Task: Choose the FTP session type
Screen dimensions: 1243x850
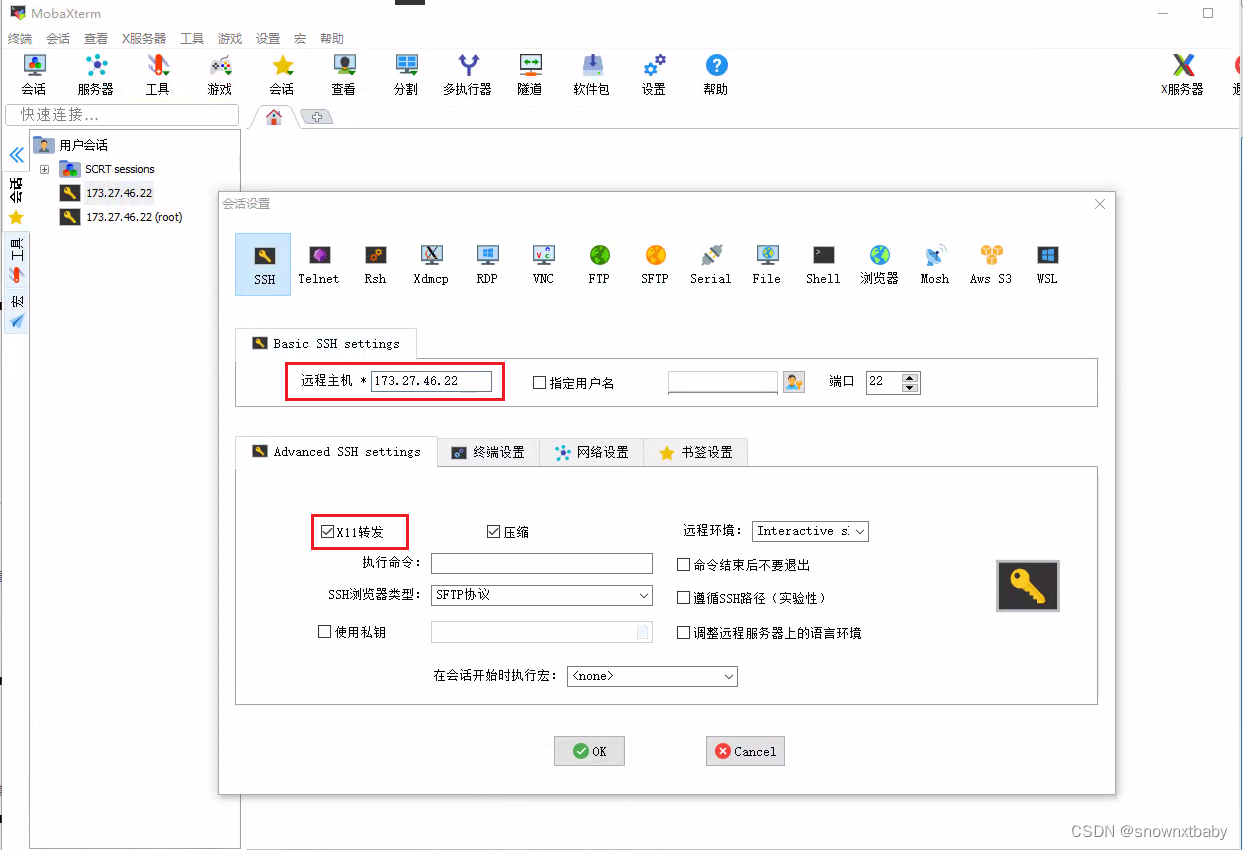Action: [599, 264]
